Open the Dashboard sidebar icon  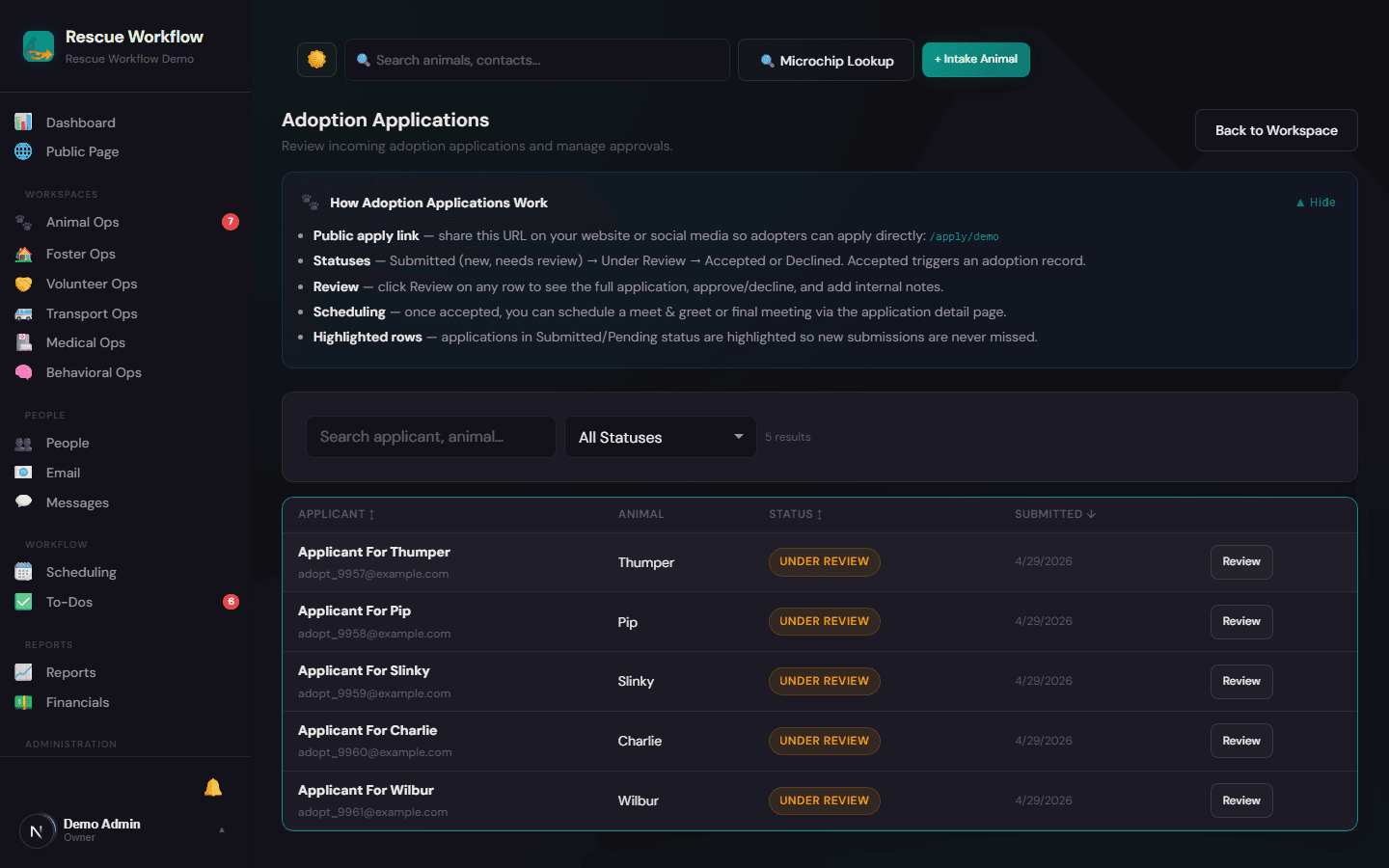pos(24,122)
